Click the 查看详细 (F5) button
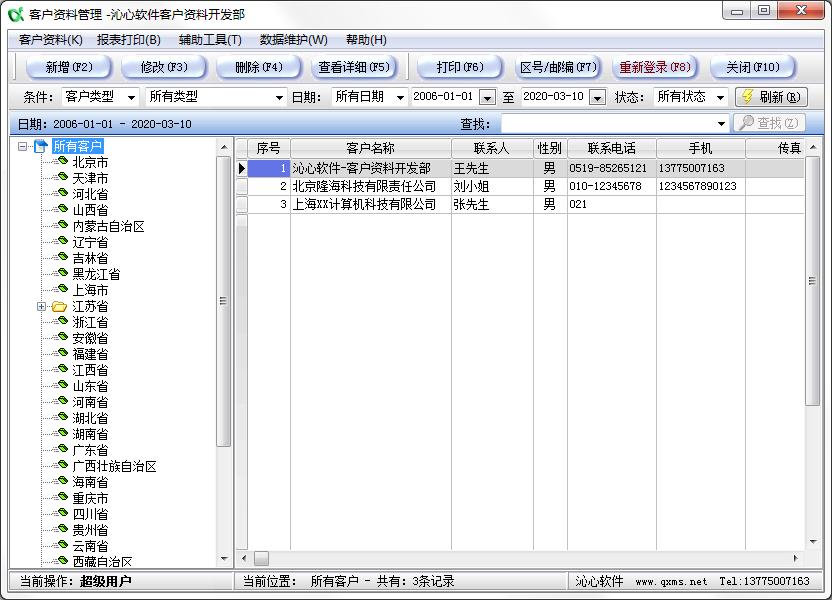Image resolution: width=832 pixels, height=600 pixels. coord(353,67)
